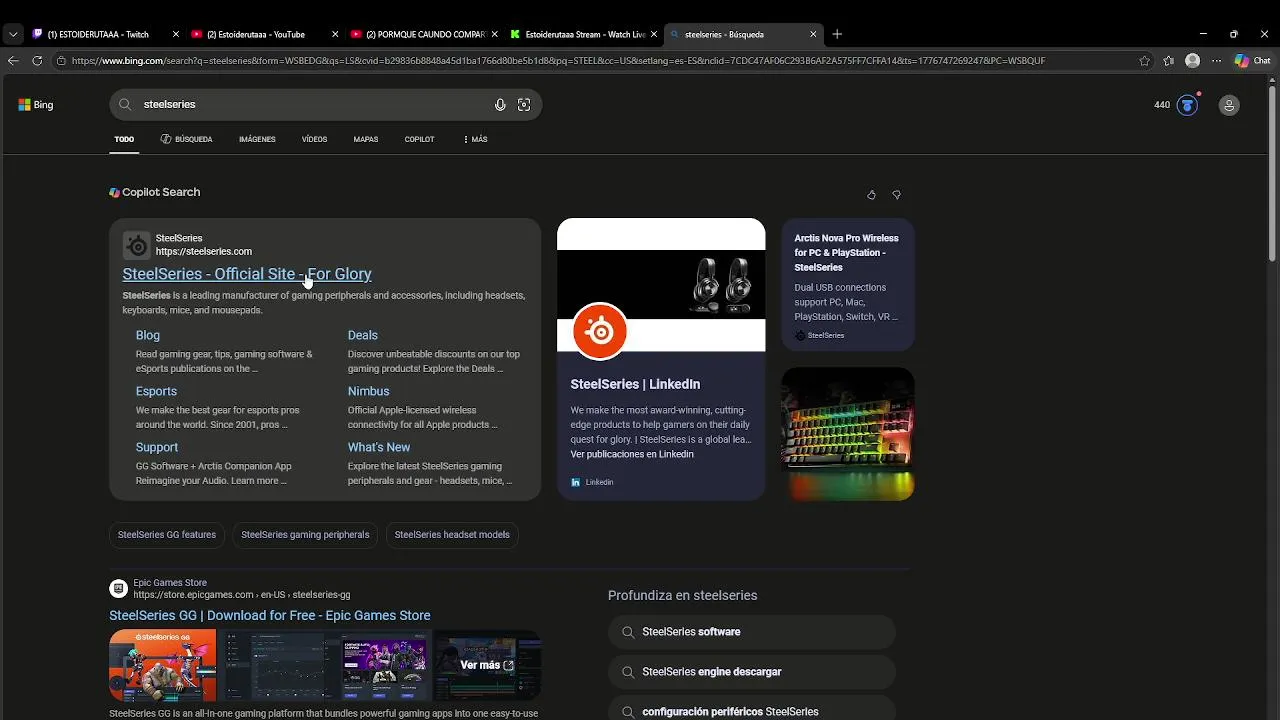This screenshot has height=720, width=1280.
Task: Click Ver más on image thumbnails
Action: pos(486,665)
